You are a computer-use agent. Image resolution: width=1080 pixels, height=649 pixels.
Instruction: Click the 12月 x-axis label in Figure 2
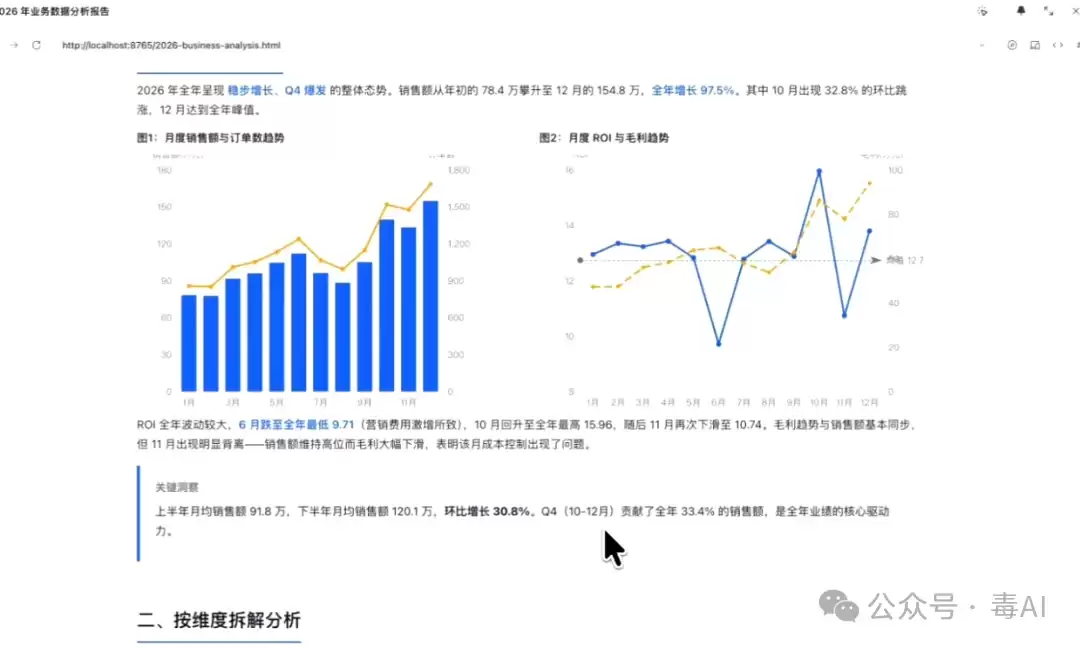point(869,402)
